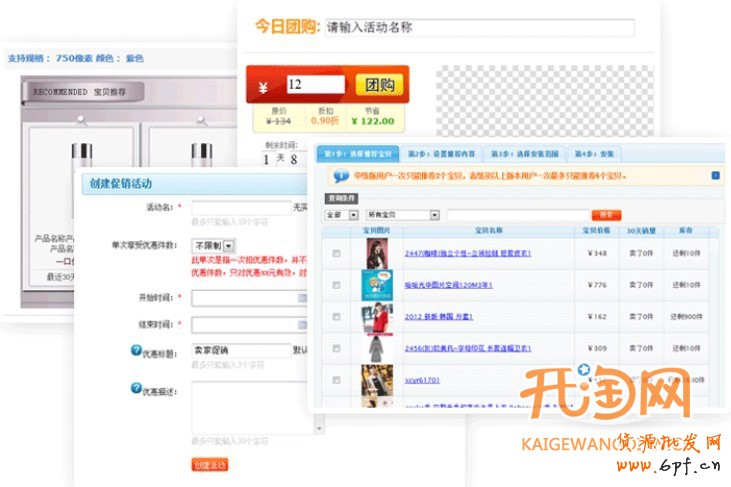This screenshot has height=487, width=731.
Task: Close the blue notice banner
Action: click(x=715, y=175)
